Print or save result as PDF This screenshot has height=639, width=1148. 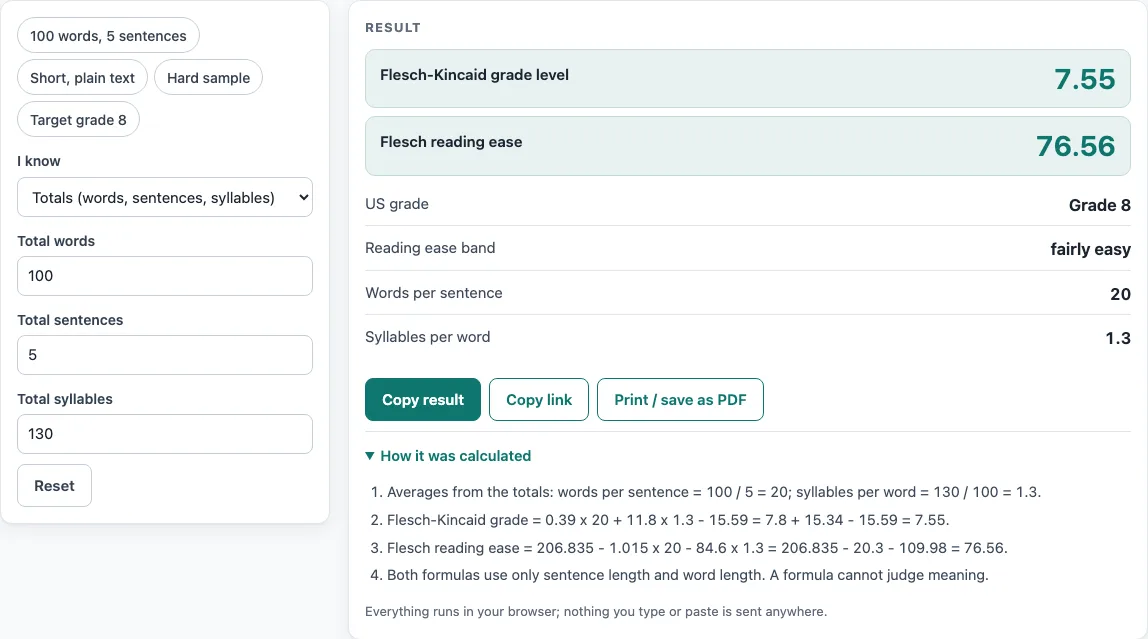pyautogui.click(x=680, y=400)
